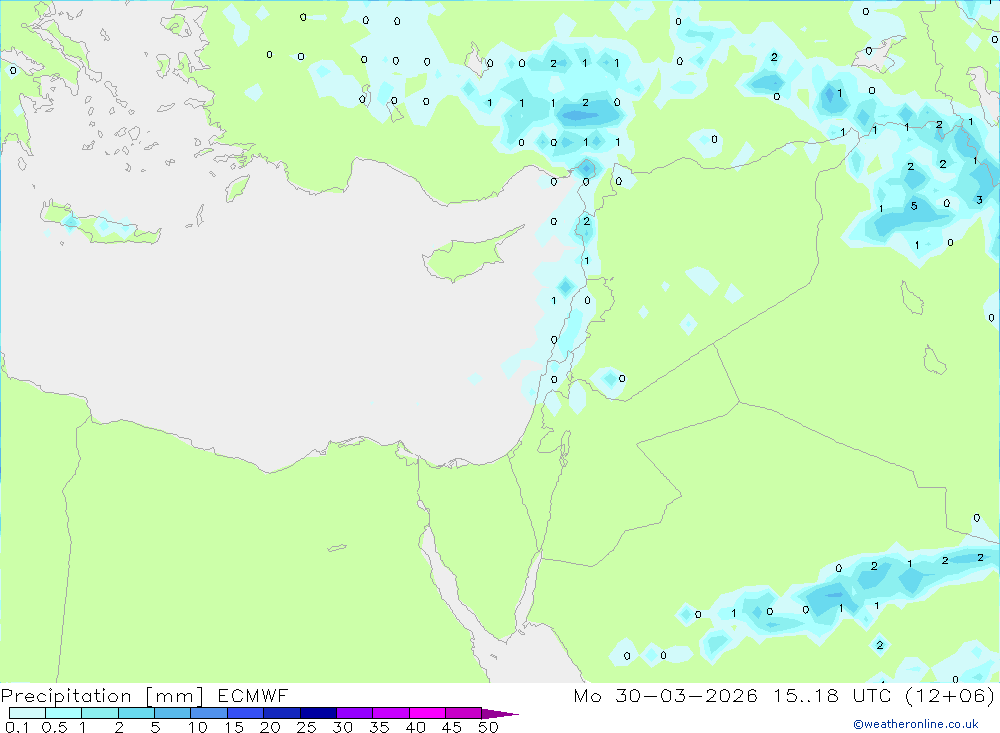Click the island of Crete on the map
The image size is (1000, 733).
point(101,224)
